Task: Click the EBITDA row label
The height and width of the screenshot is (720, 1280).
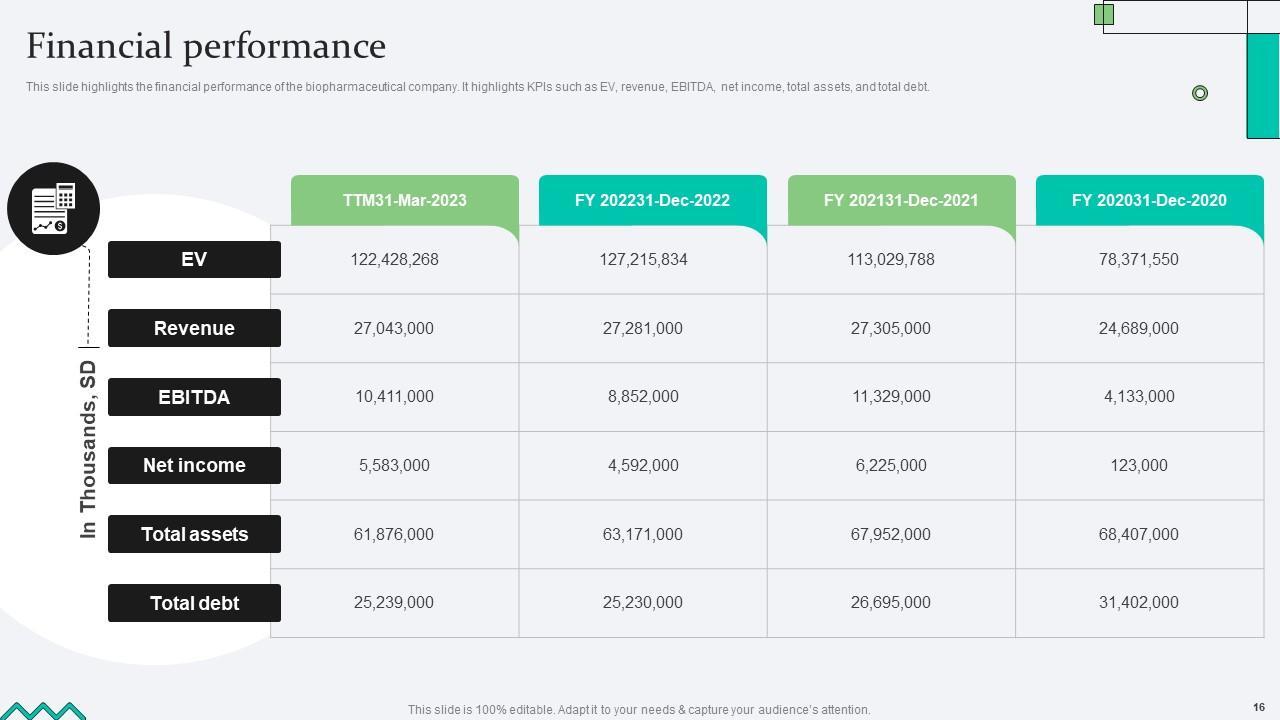Action: [x=194, y=397]
